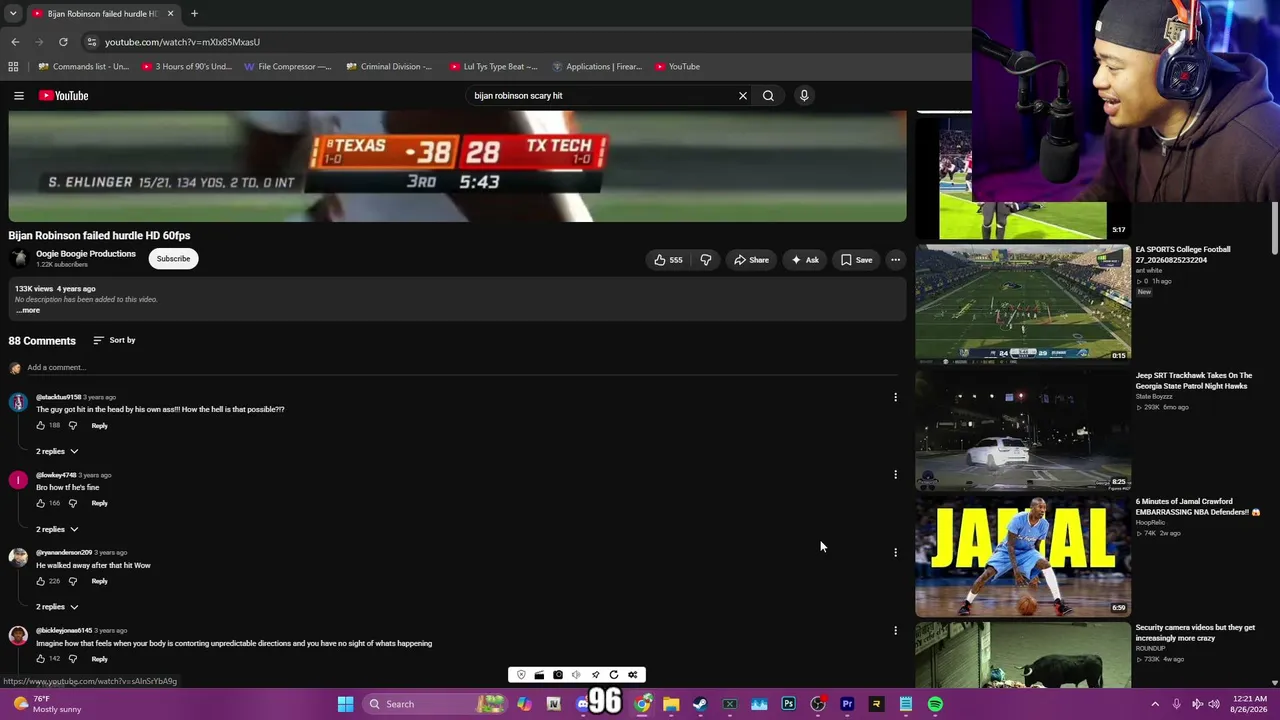Open 'Security camera videos' title link
The image size is (1280, 720).
tap(1195, 633)
